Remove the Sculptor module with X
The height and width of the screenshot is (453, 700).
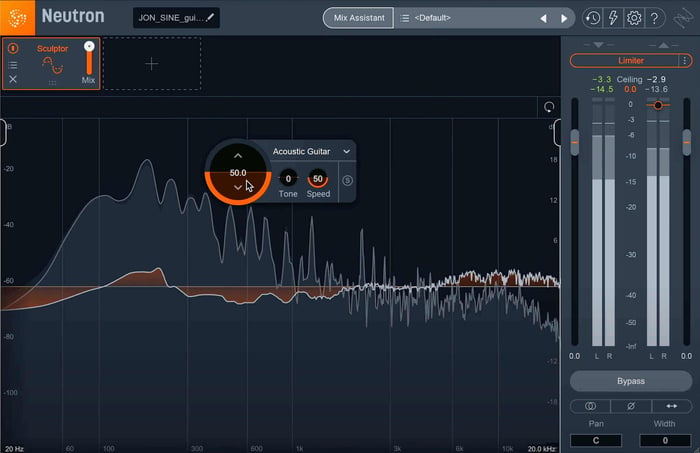(13, 79)
